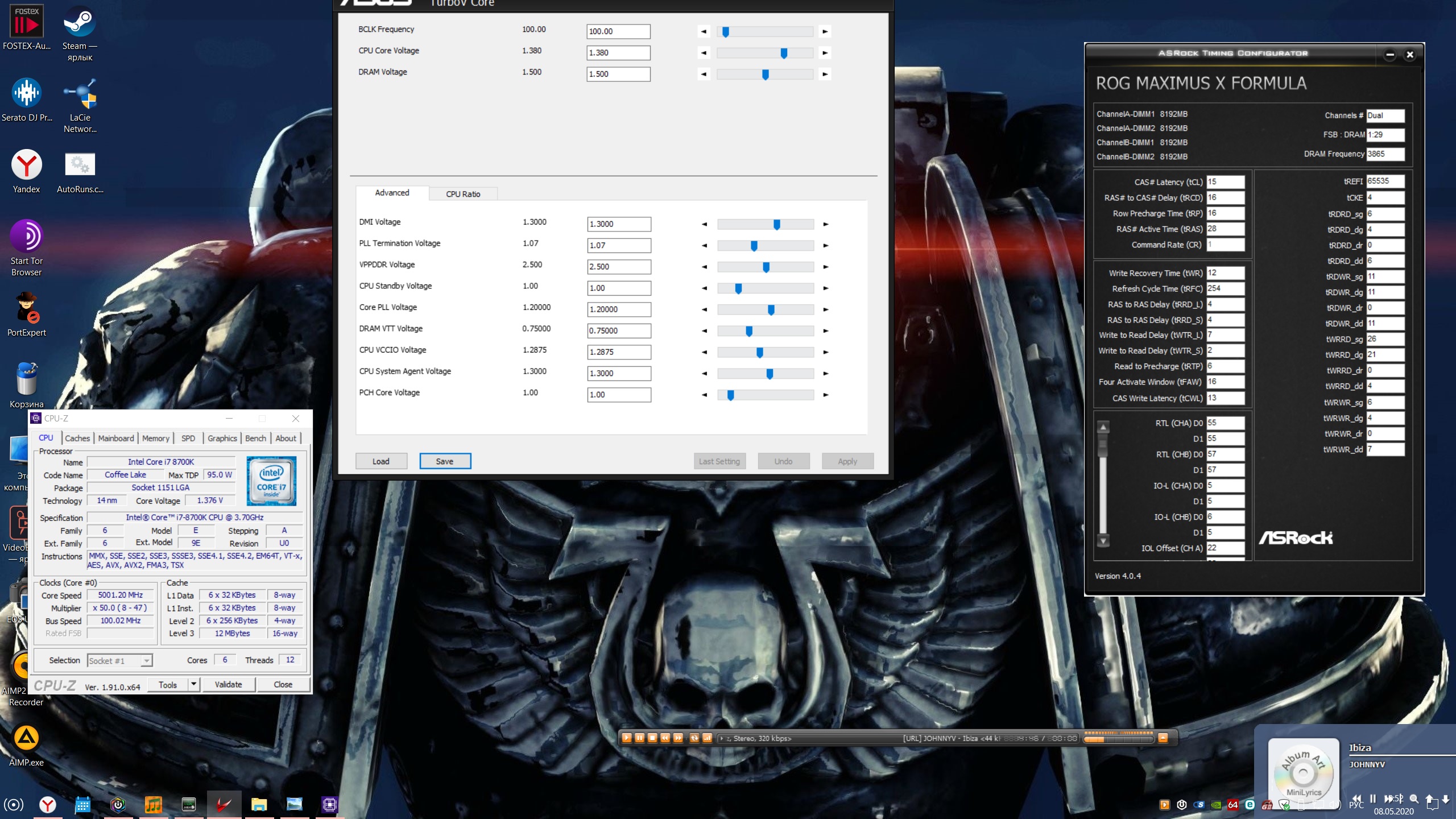The width and height of the screenshot is (1456, 819).
Task: Expand the Tools dropdown arrow in CPU-Z
Action: 193,684
